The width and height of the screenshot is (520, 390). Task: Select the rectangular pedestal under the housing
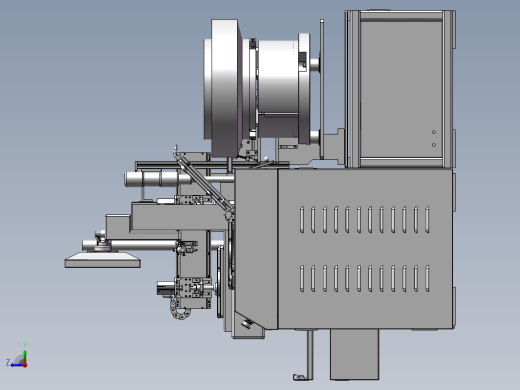pyautogui.click(x=354, y=354)
